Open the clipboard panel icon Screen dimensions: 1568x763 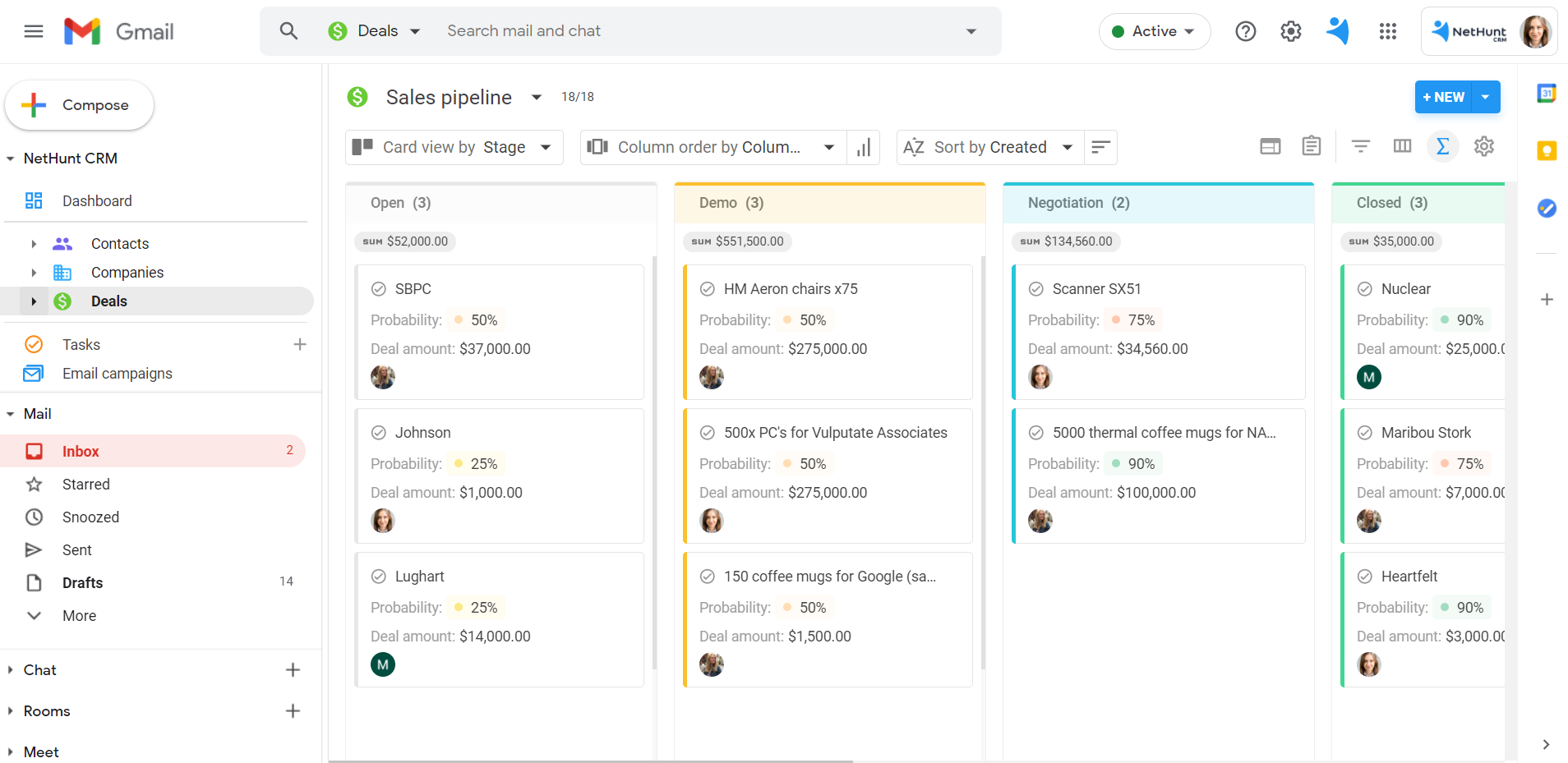(1311, 145)
